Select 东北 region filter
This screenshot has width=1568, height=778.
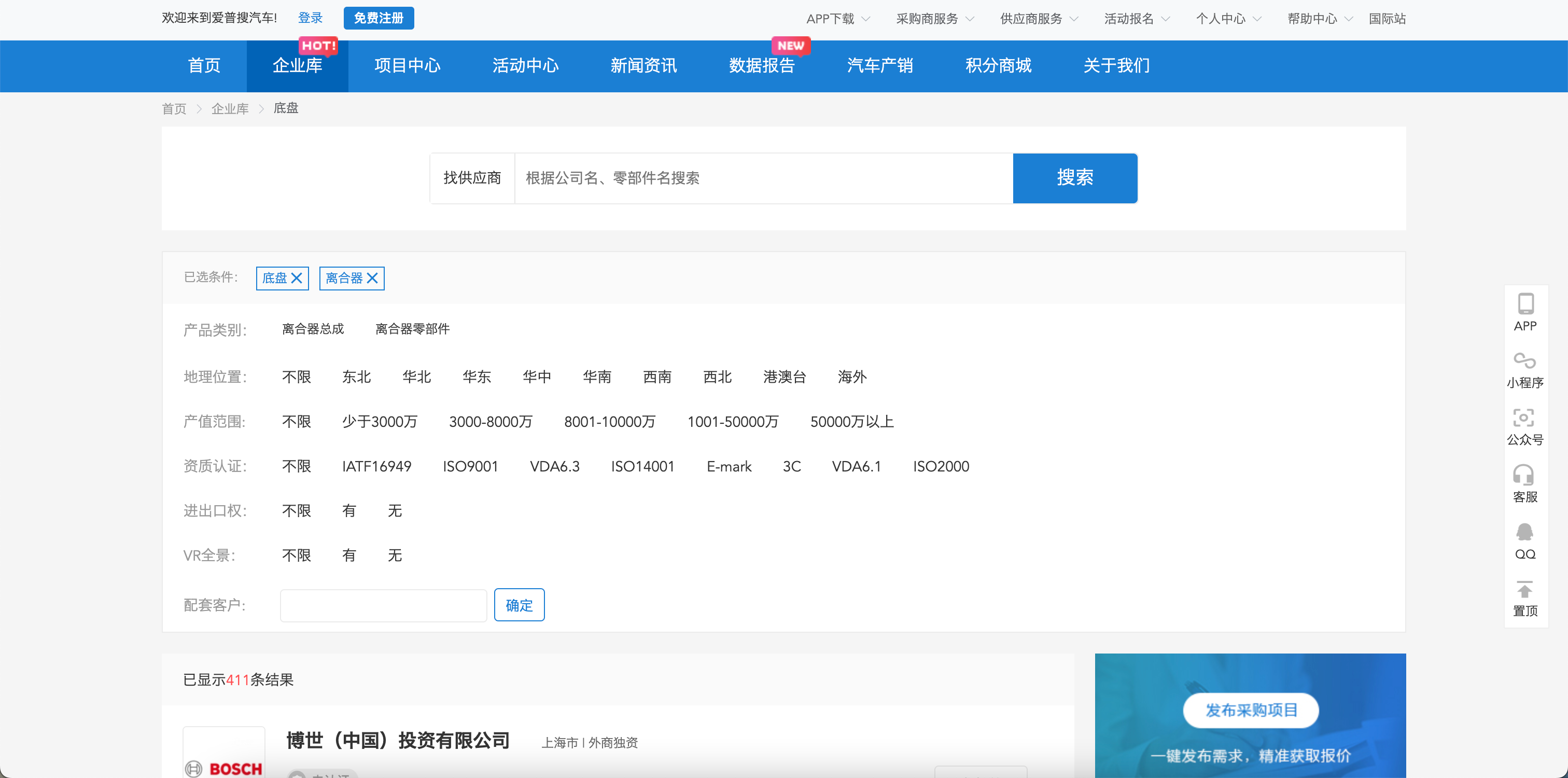pos(356,378)
